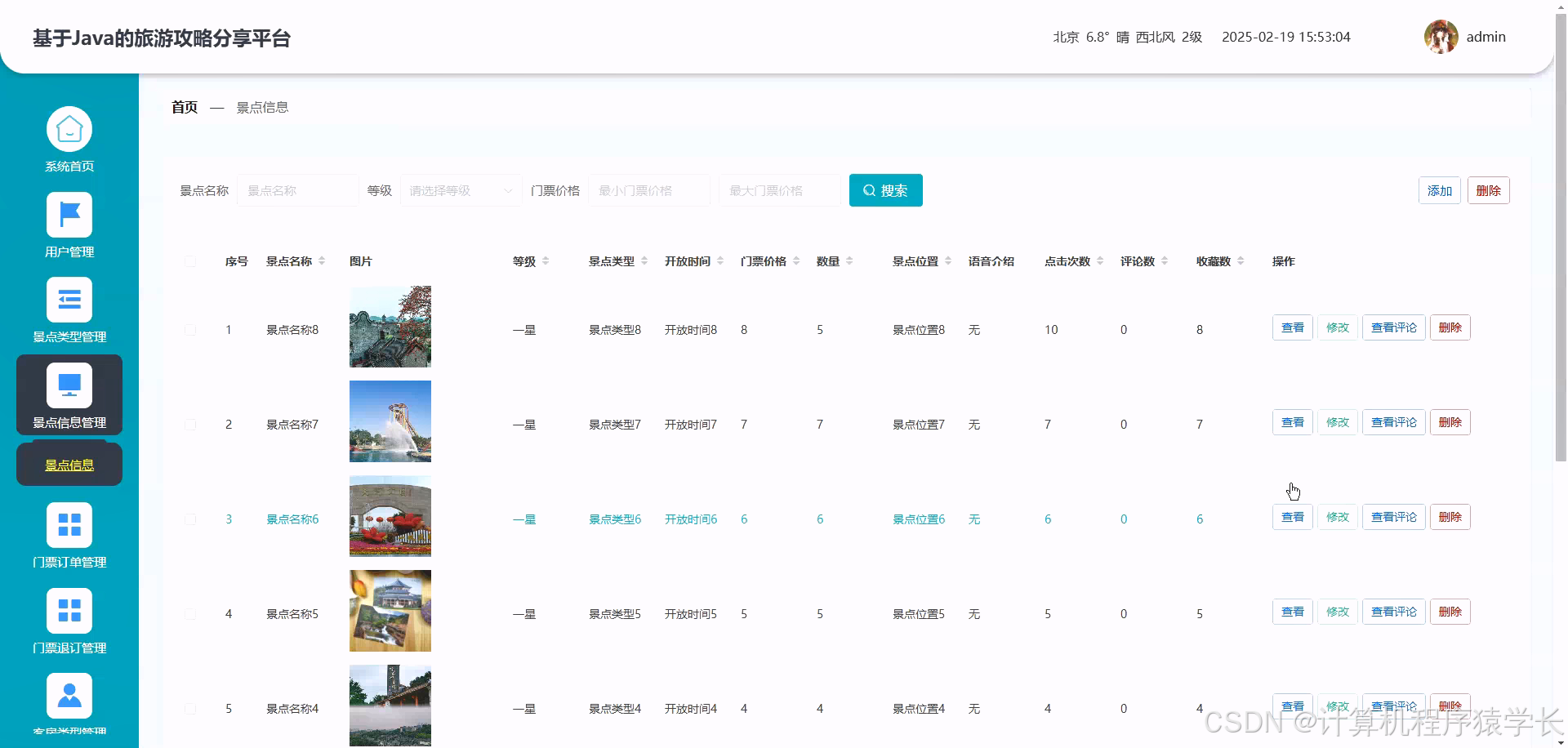Click the 添加 add button

1440,190
